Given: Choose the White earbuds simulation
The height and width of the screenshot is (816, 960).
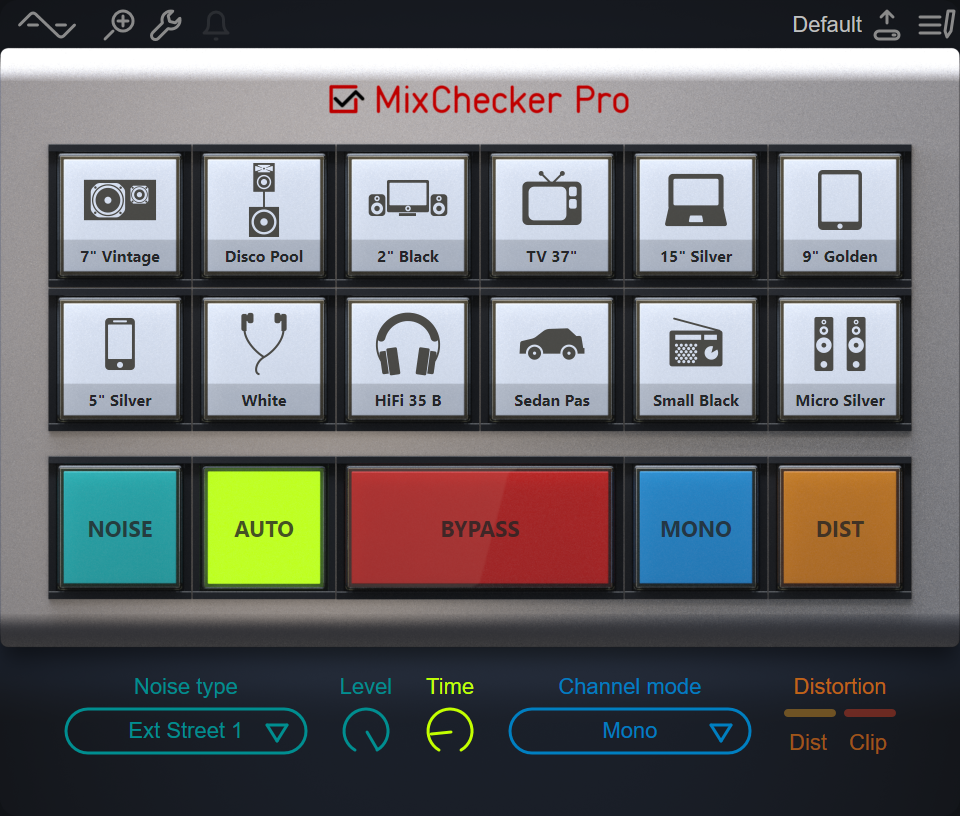Looking at the screenshot, I should 264,359.
